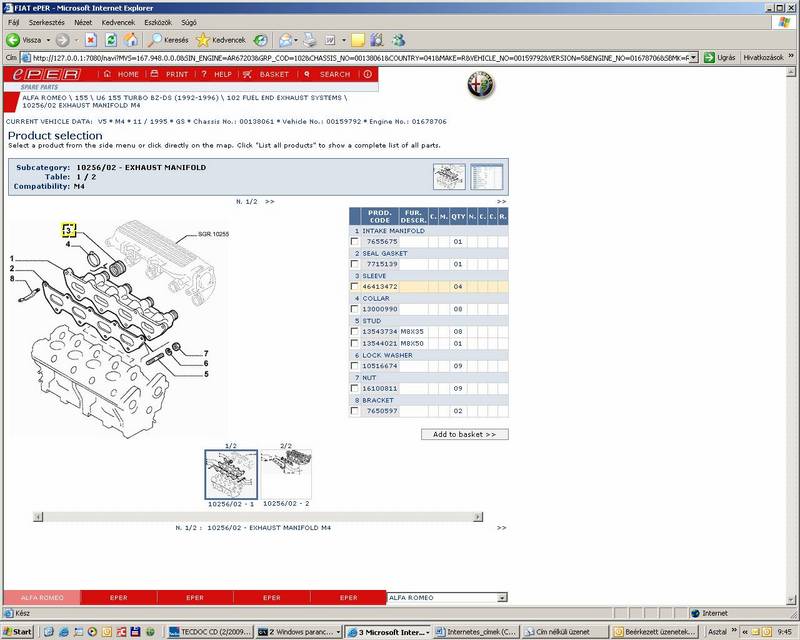Go to the browser Home page icon
The image size is (800, 640).
(x=131, y=40)
